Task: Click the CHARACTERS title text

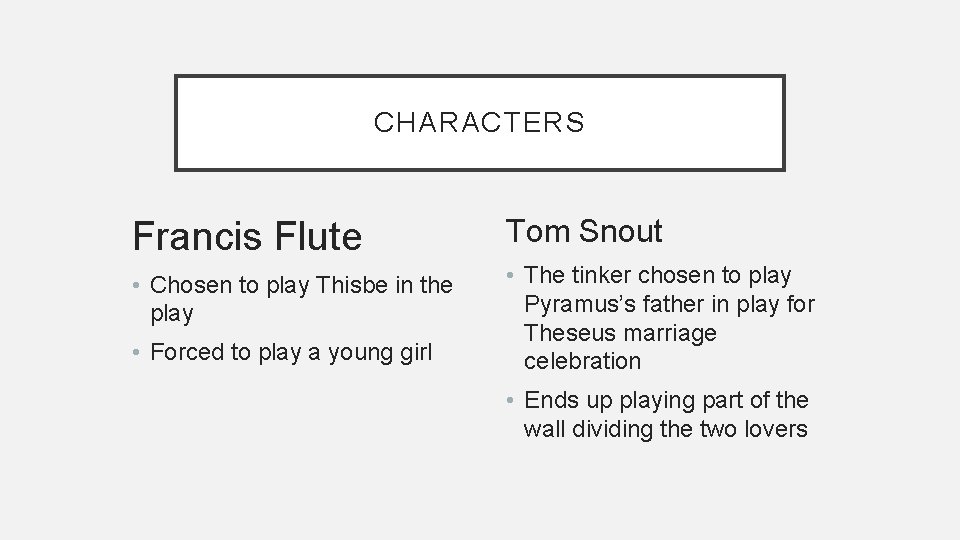Action: click(x=479, y=123)
